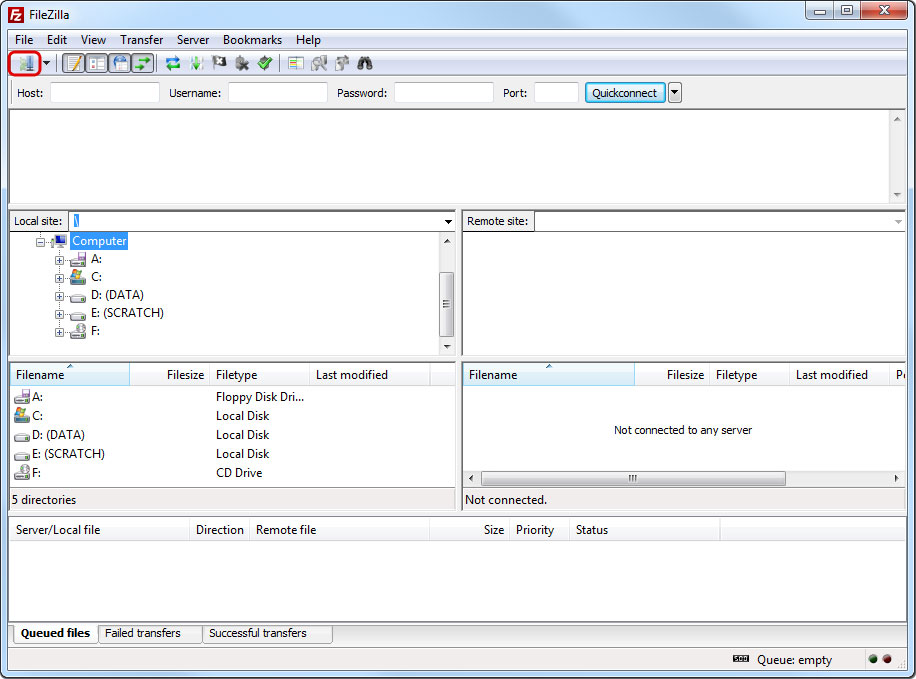This screenshot has width=916, height=679.
Task: Open the Site Manager icon
Action: click(24, 63)
